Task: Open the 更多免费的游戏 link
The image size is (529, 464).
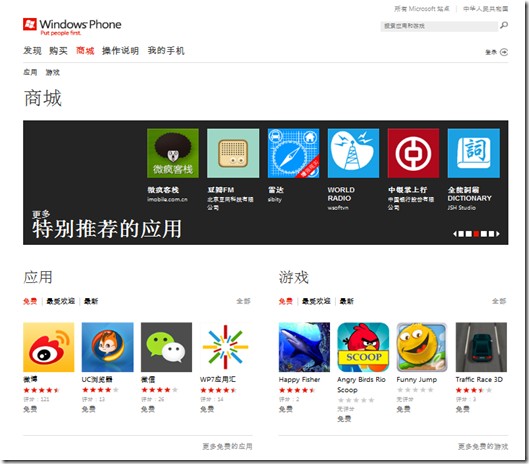Action: coord(483,446)
